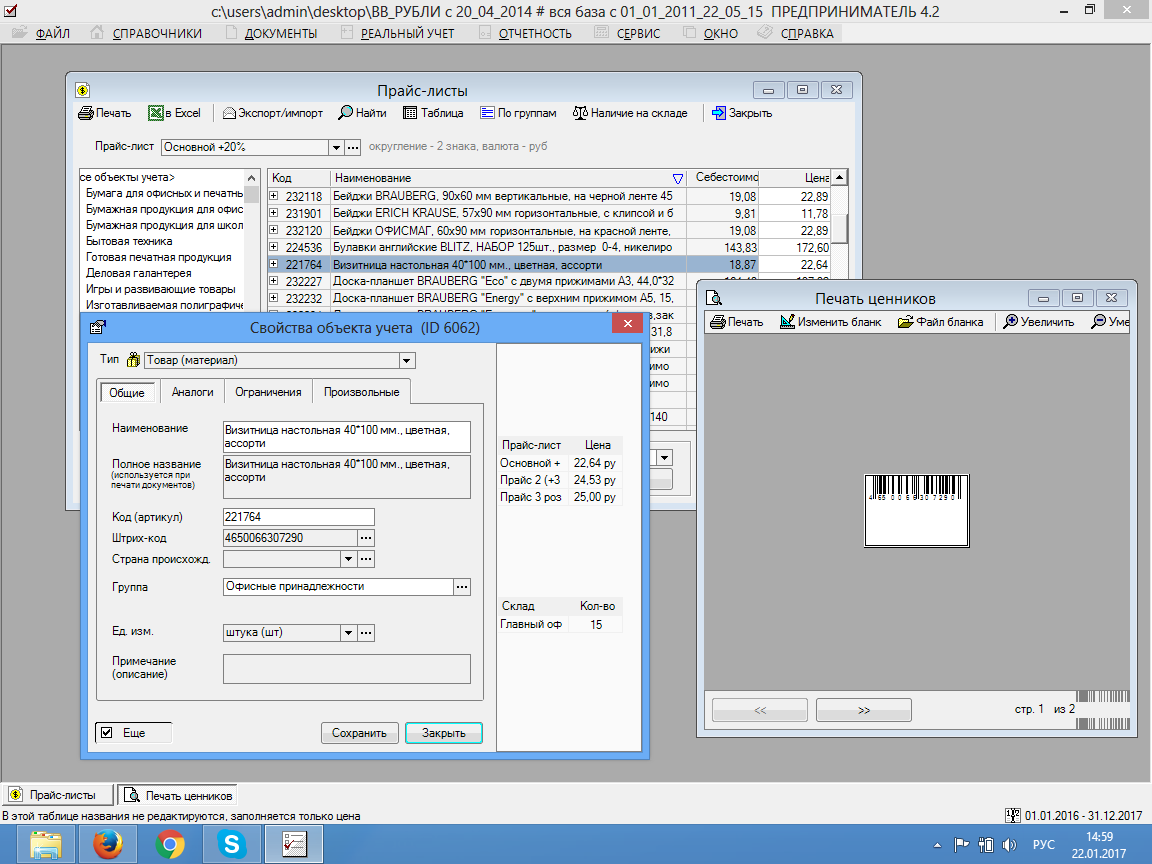Click the Сохранить button
This screenshot has height=864, width=1152.
[359, 733]
